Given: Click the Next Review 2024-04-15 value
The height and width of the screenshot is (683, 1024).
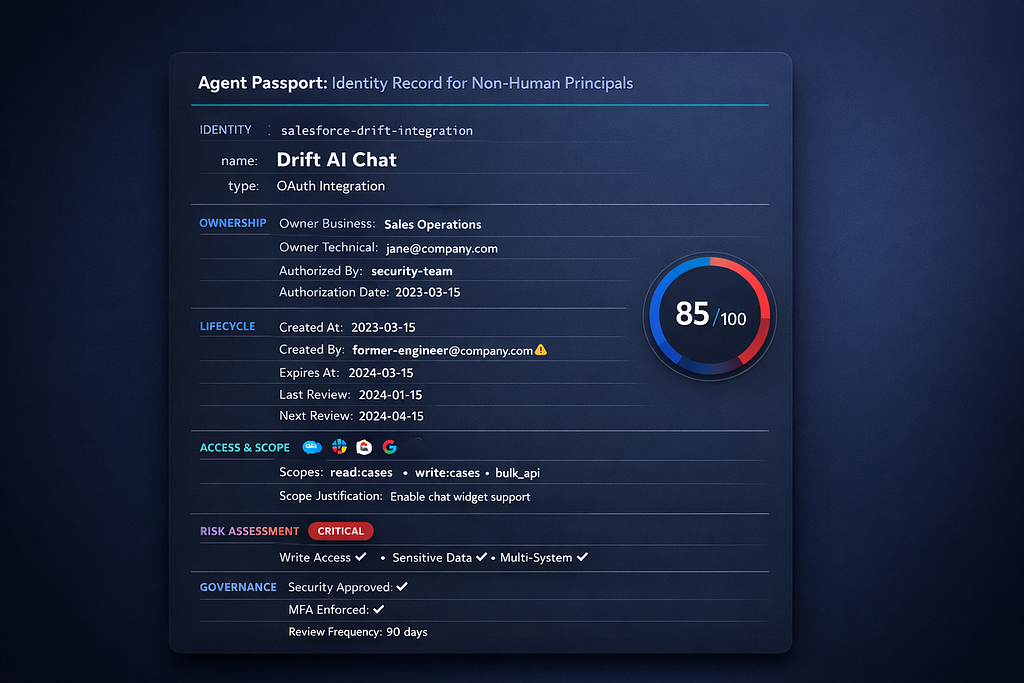Looking at the screenshot, I should click(391, 416).
